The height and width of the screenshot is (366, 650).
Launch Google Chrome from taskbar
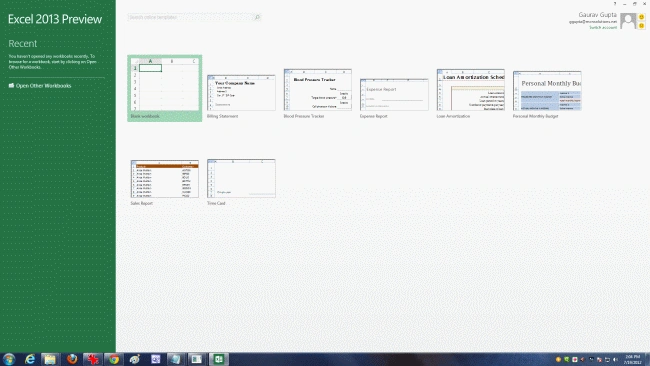point(114,359)
